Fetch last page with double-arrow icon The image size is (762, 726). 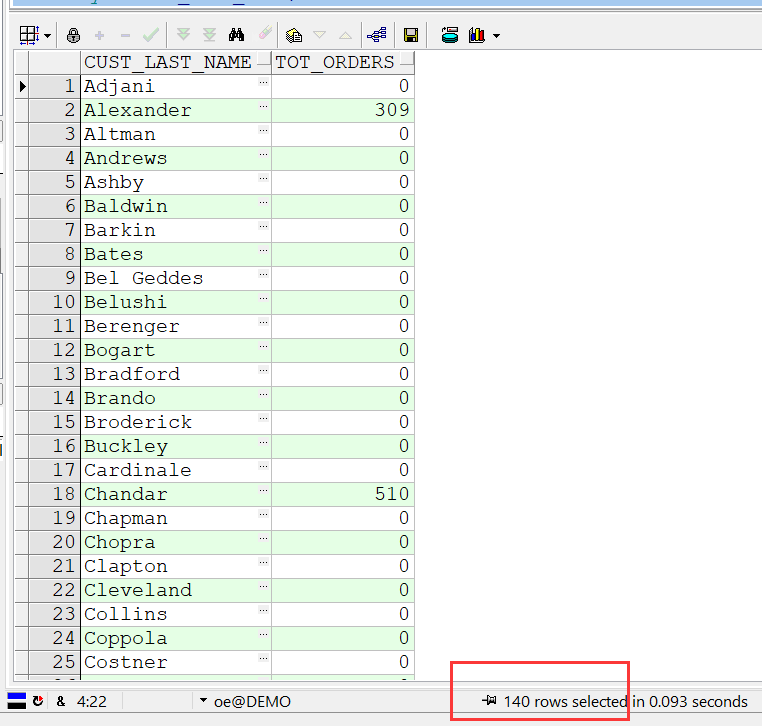click(x=209, y=35)
